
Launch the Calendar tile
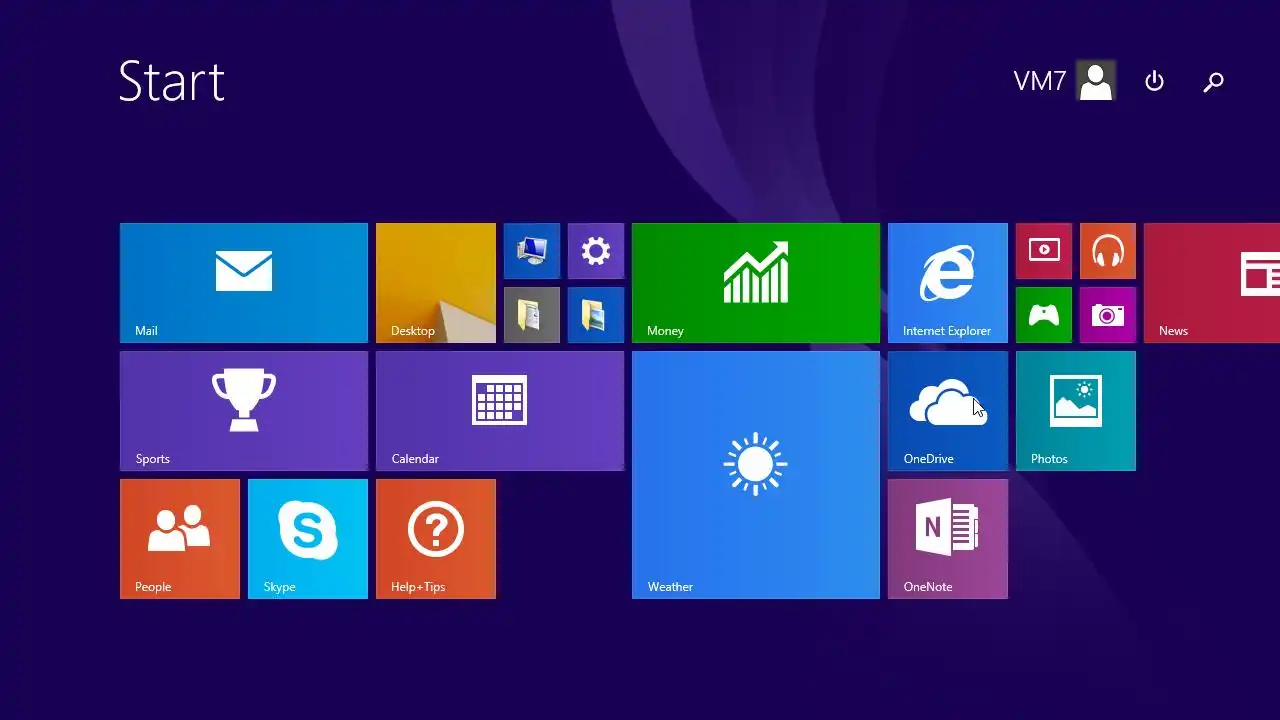point(500,411)
